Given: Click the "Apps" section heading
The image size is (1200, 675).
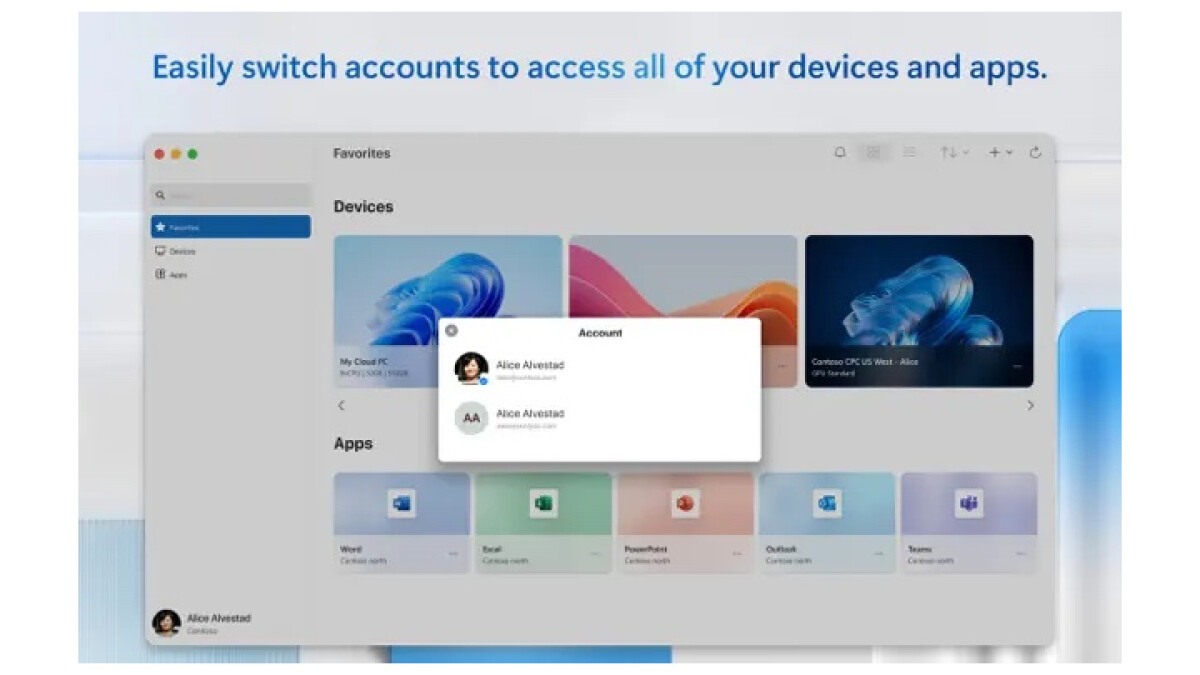Looking at the screenshot, I should pyautogui.click(x=353, y=444).
